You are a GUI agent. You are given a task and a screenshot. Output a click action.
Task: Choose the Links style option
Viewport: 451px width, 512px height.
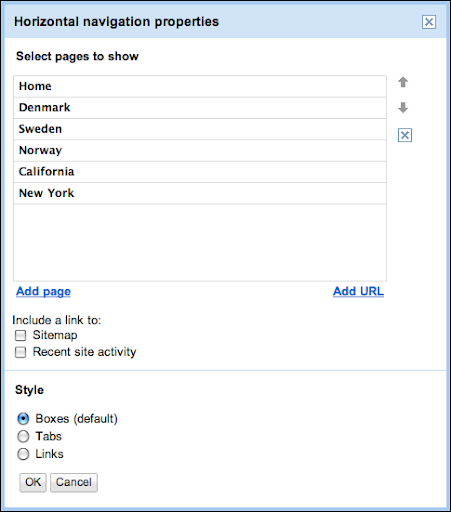tap(23, 454)
